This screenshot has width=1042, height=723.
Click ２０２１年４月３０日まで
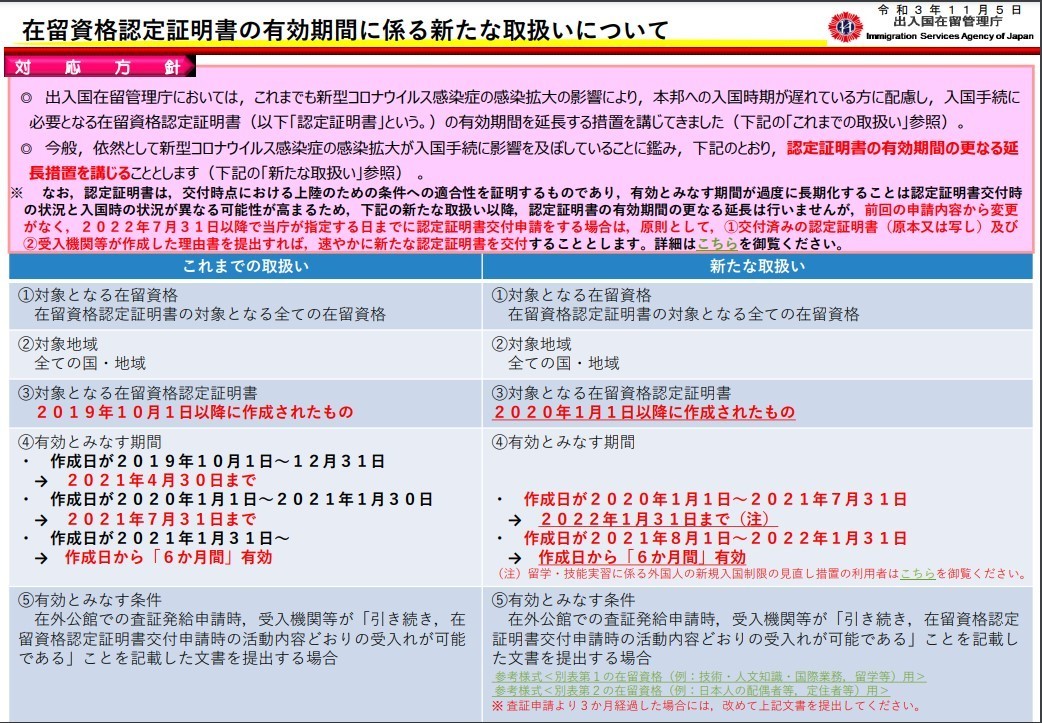tap(161, 480)
